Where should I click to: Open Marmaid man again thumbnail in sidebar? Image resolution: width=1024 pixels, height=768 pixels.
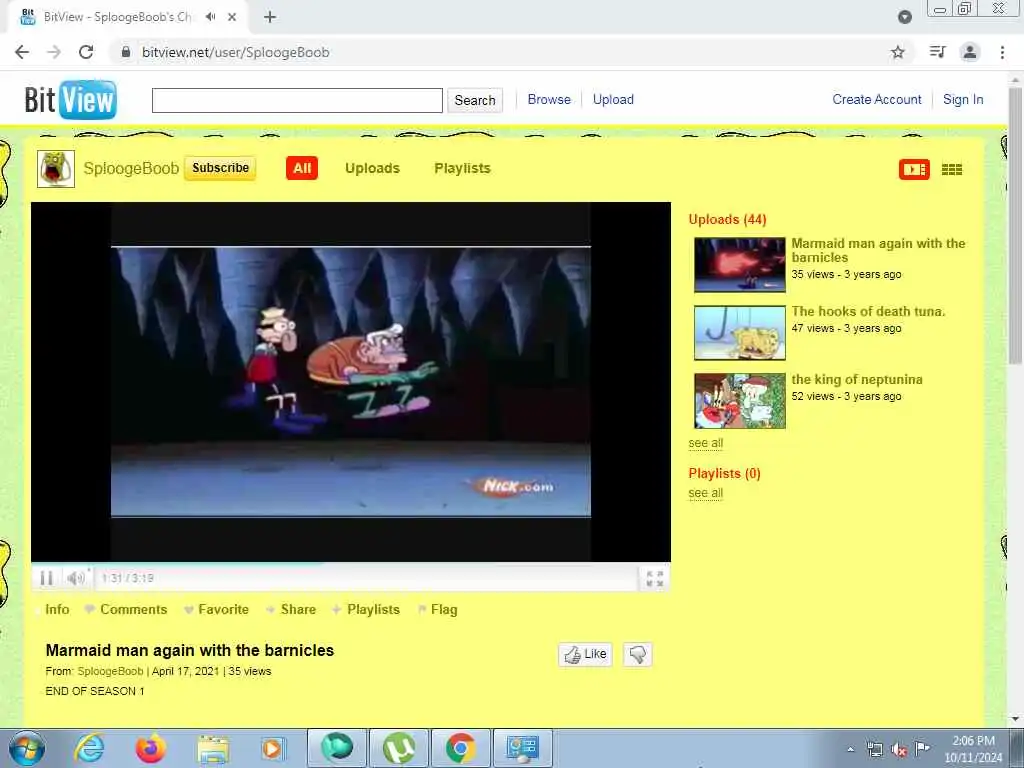739,264
